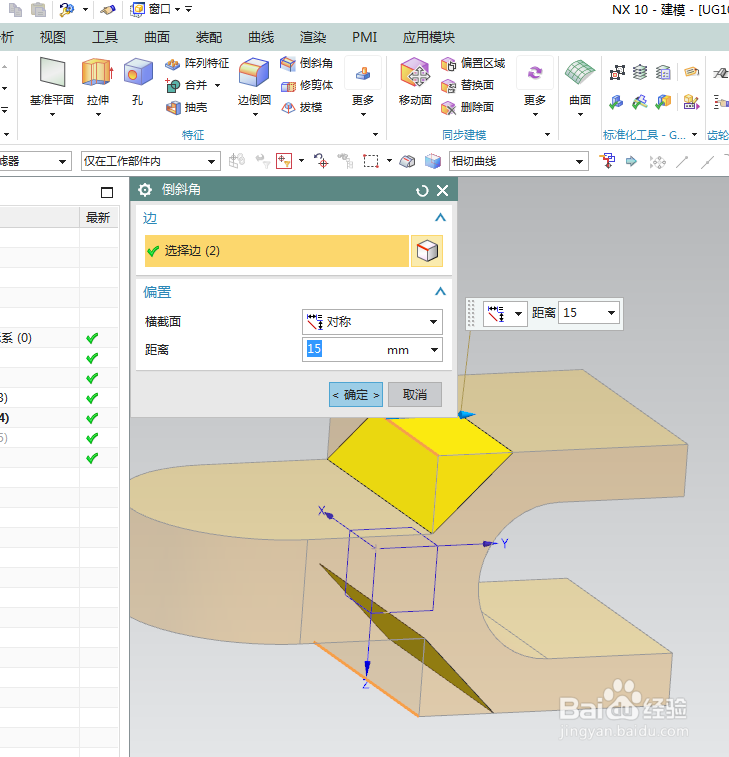
Task: Click the Unite (合并) tool icon
Action: [x=173, y=85]
